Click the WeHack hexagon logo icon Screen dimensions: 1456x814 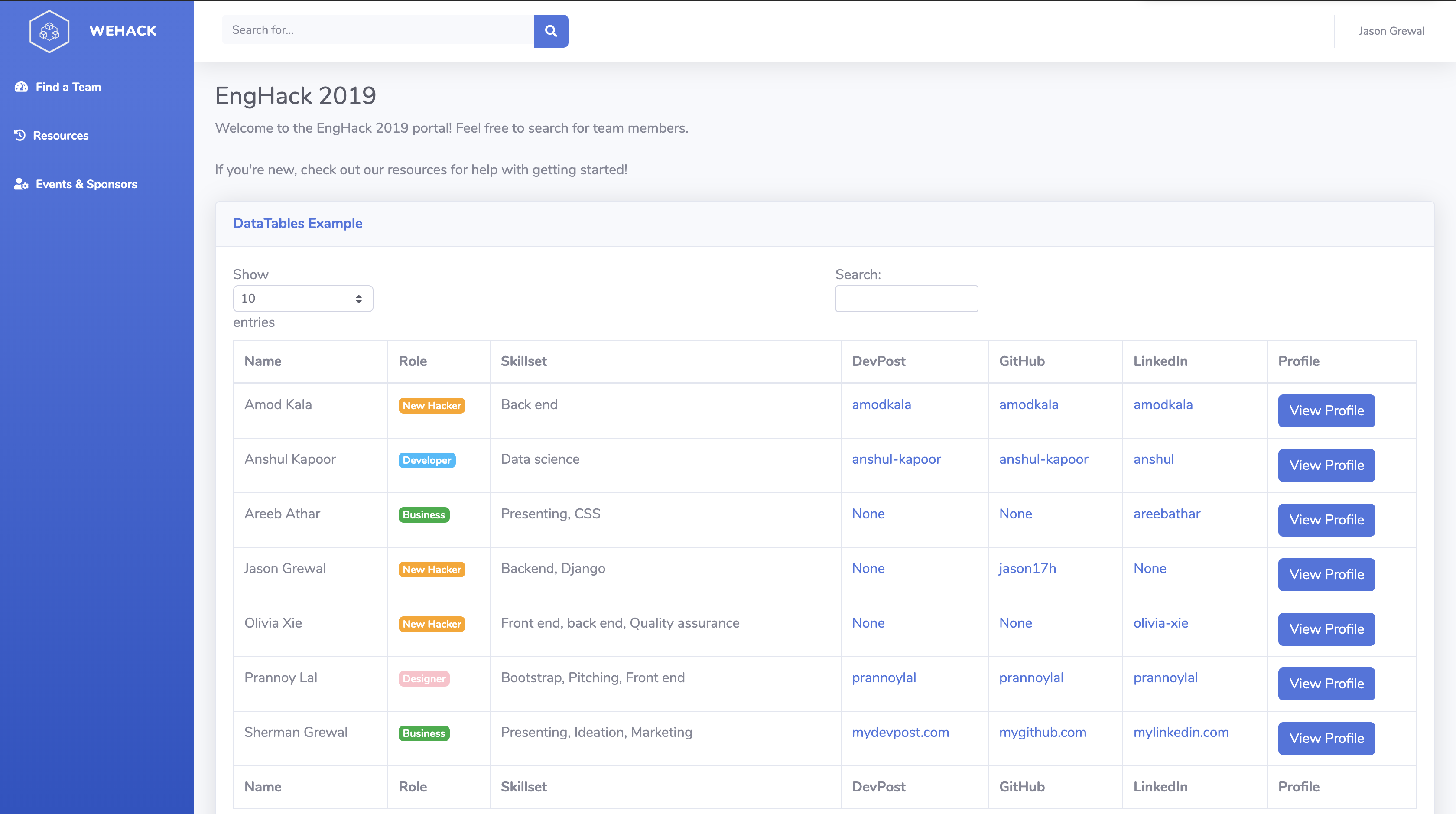[x=49, y=31]
